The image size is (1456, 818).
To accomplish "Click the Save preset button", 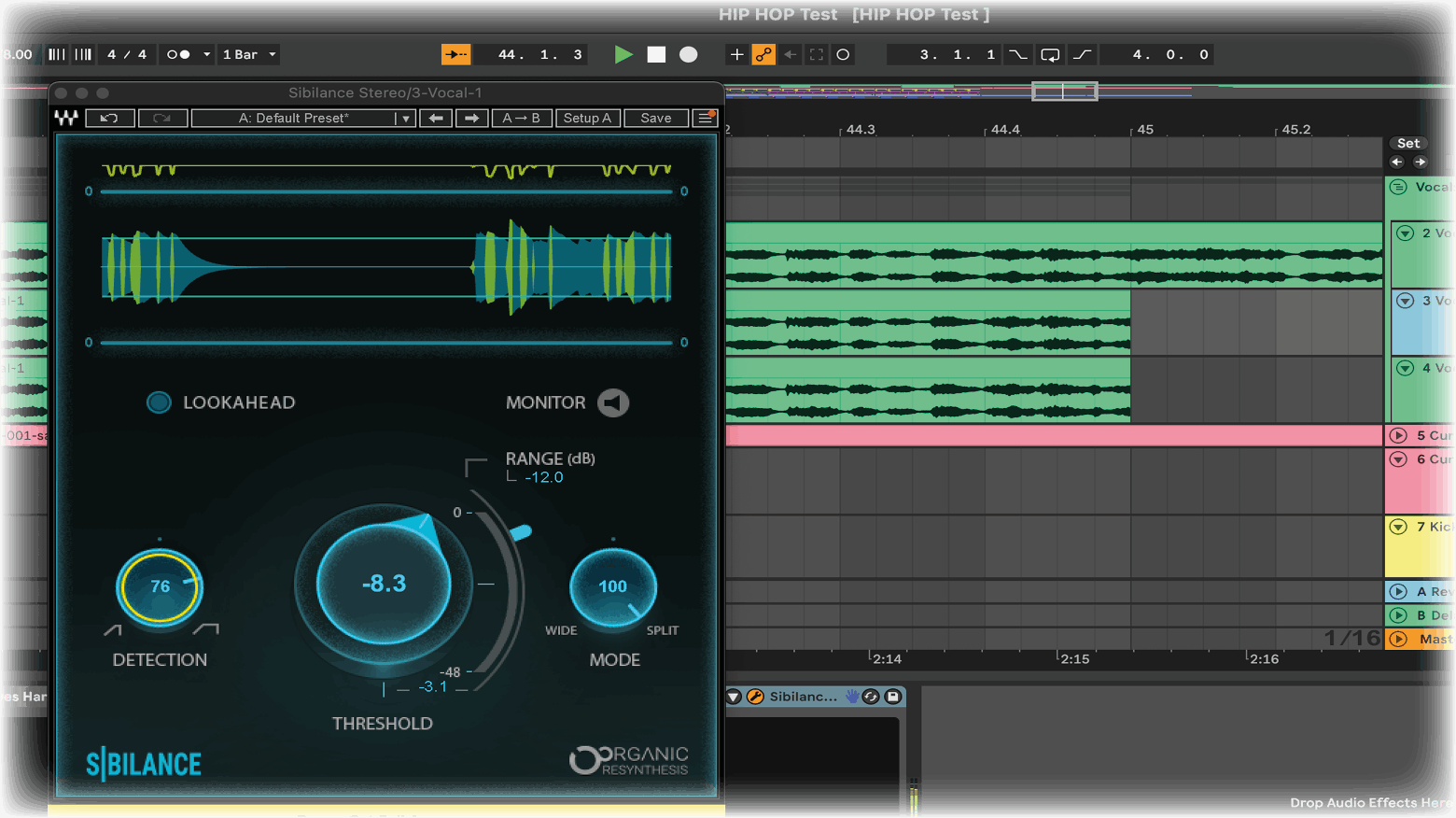I will click(656, 119).
